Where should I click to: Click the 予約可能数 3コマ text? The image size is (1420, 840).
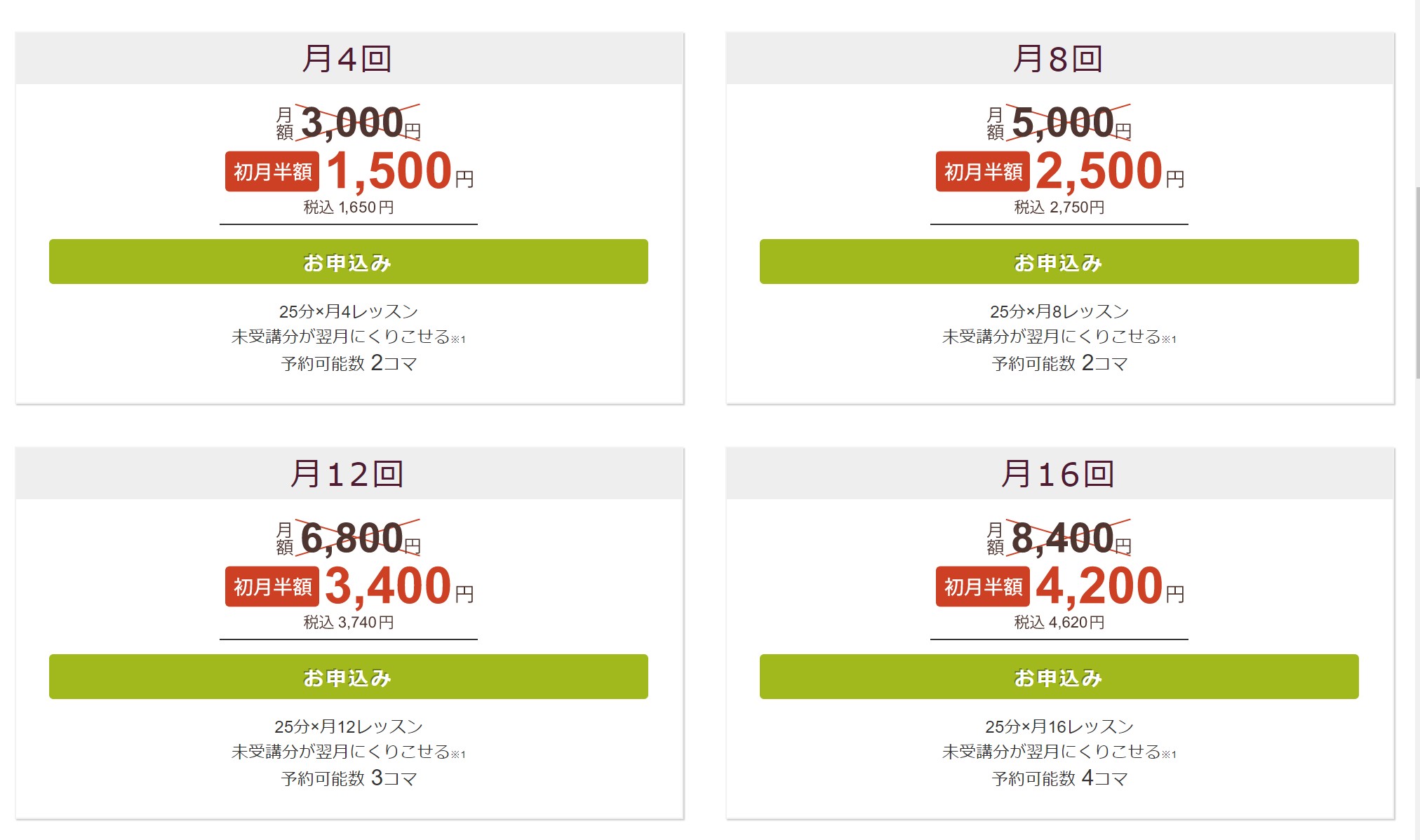click(x=349, y=778)
